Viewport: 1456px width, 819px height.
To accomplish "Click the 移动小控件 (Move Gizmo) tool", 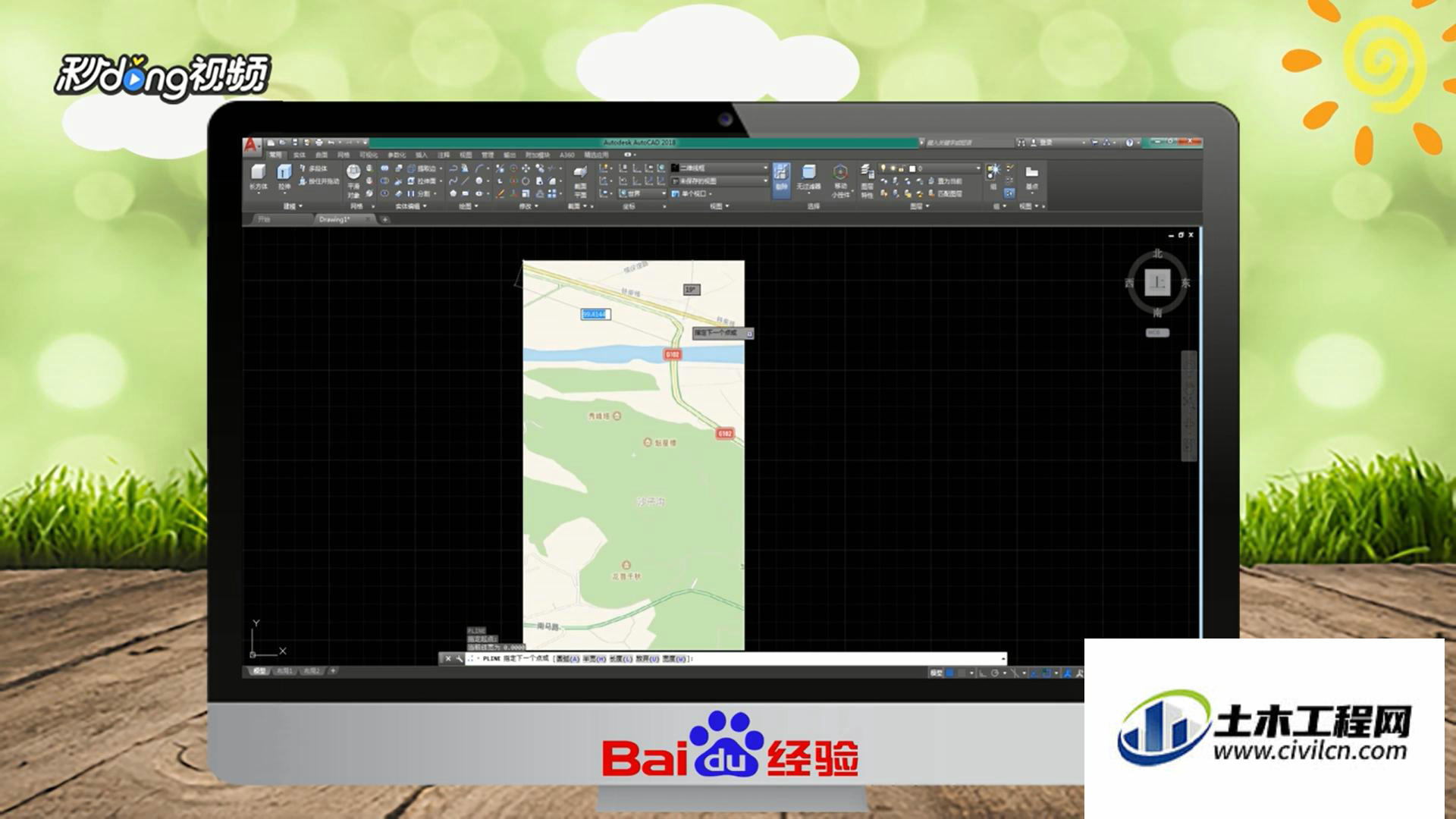I will (x=840, y=180).
